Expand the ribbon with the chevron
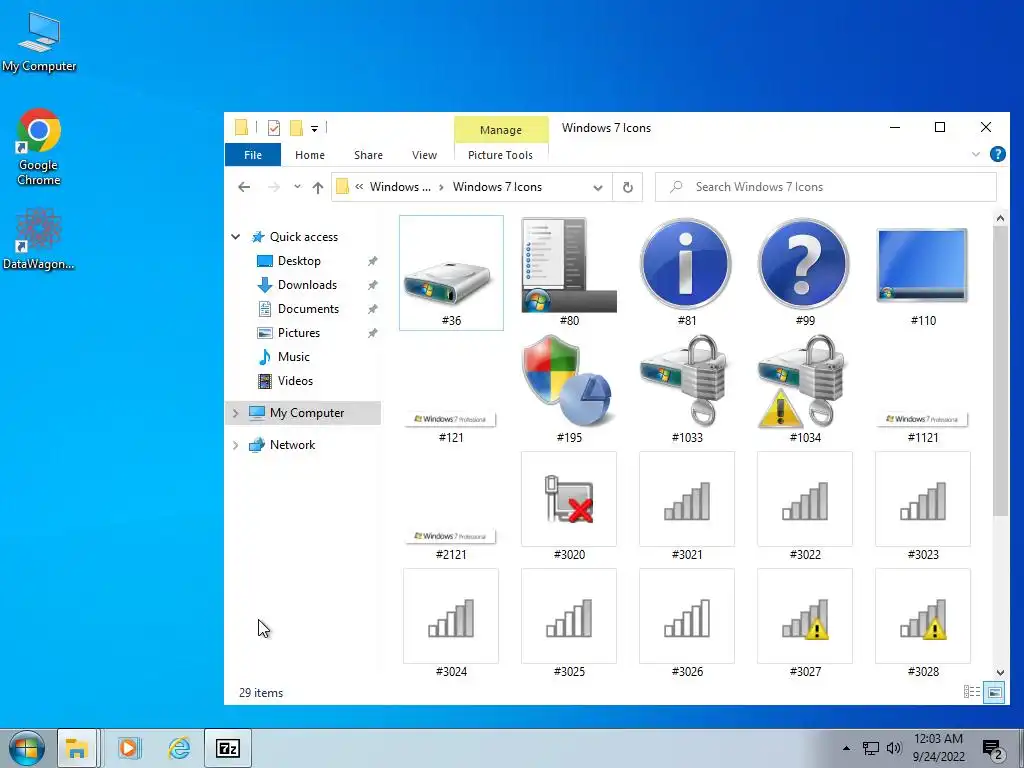The height and width of the screenshot is (768, 1024). coord(976,154)
